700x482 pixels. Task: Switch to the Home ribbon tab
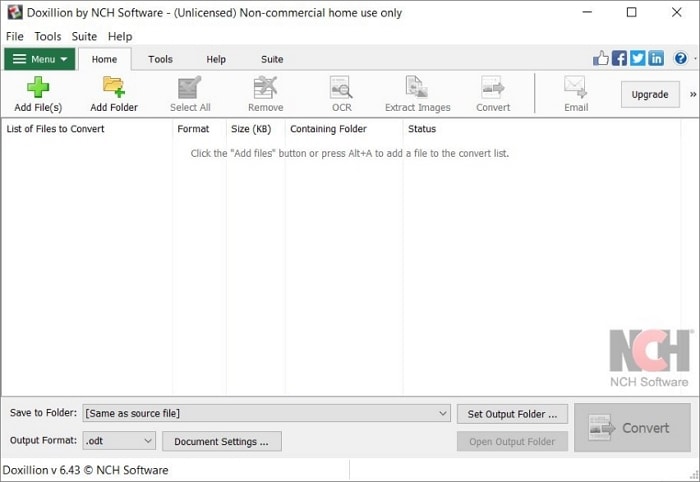[x=104, y=59]
